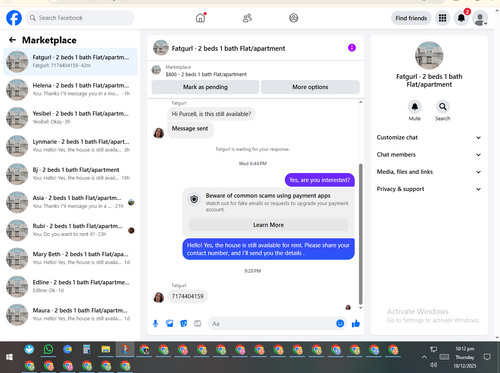The image size is (500, 373).
Task: Open Asia conversation in chat list
Action: pyautogui.click(x=70, y=202)
